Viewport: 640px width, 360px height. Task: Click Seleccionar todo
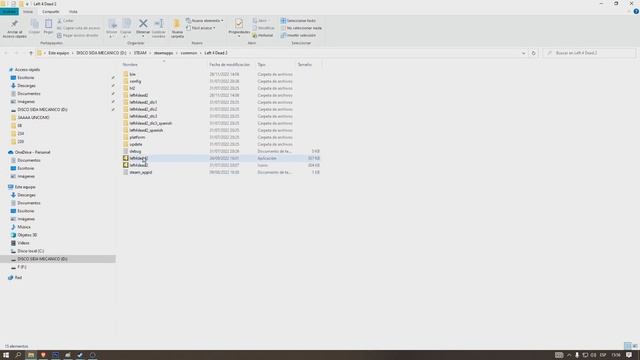pyautogui.click(x=298, y=20)
